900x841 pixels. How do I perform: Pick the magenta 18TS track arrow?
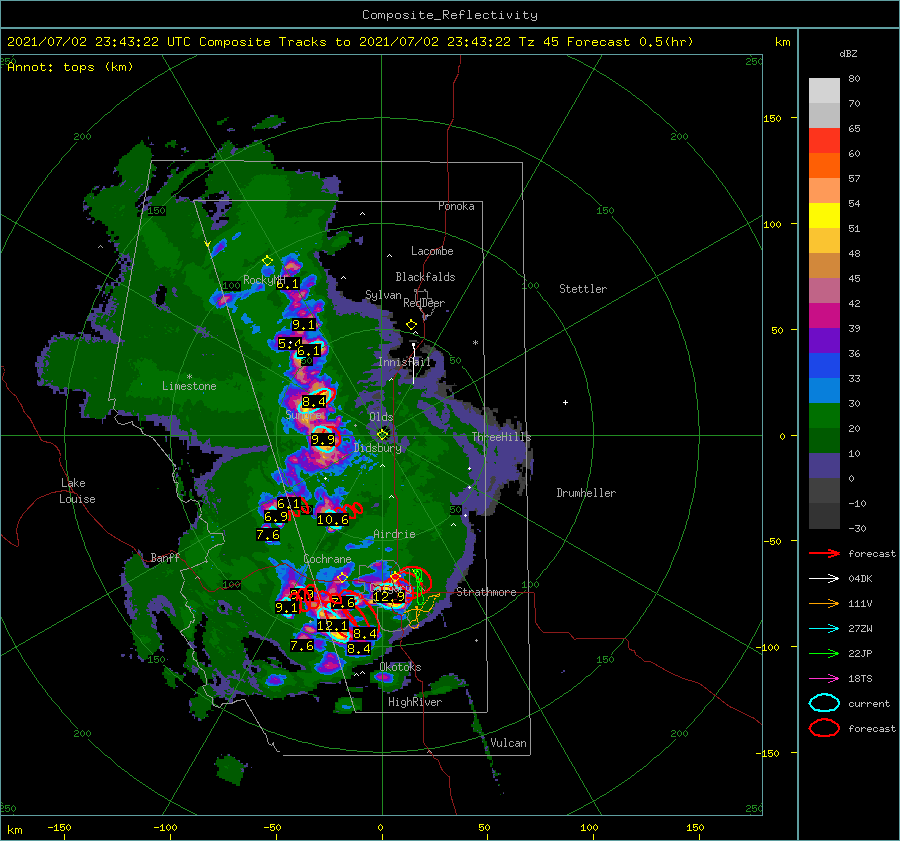pos(824,679)
